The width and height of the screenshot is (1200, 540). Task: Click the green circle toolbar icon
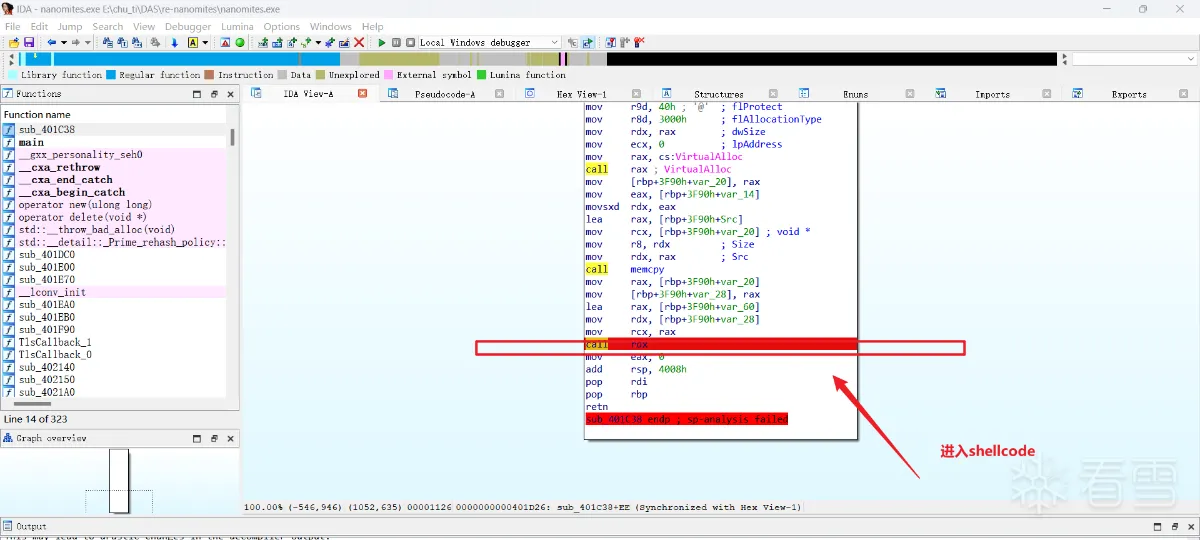[x=241, y=43]
